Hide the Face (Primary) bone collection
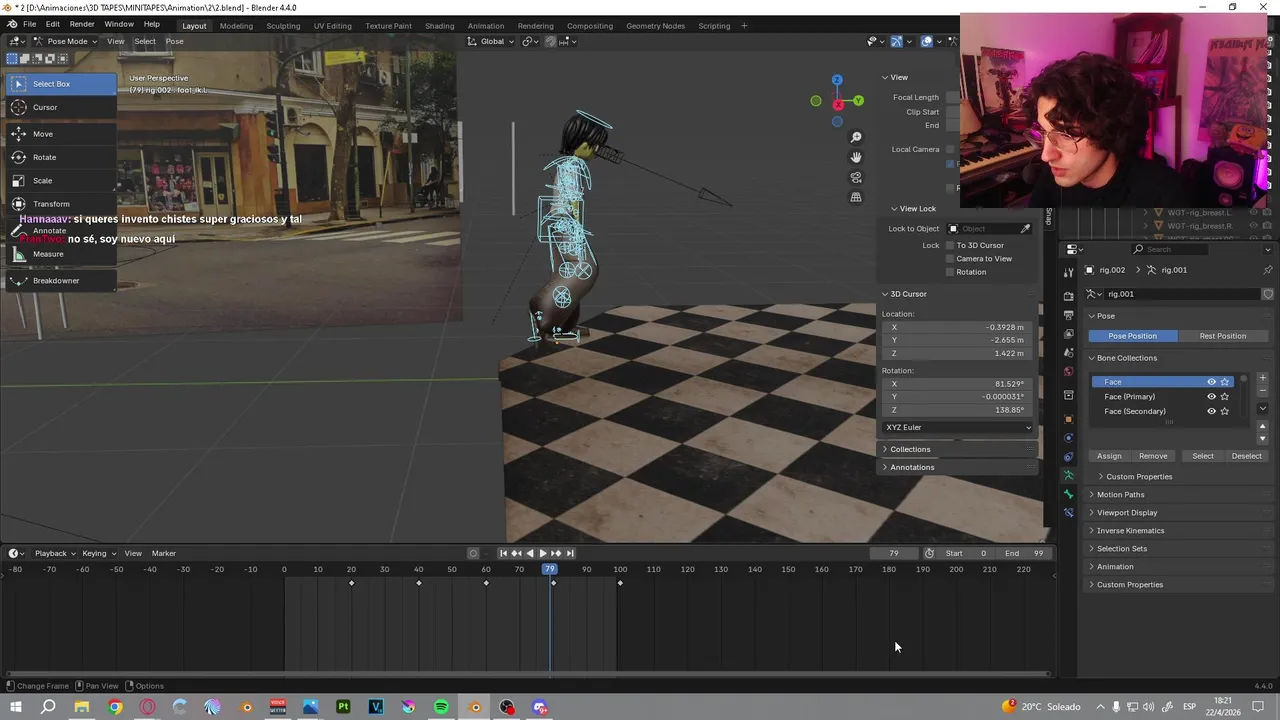The height and width of the screenshot is (720, 1280). click(1211, 397)
